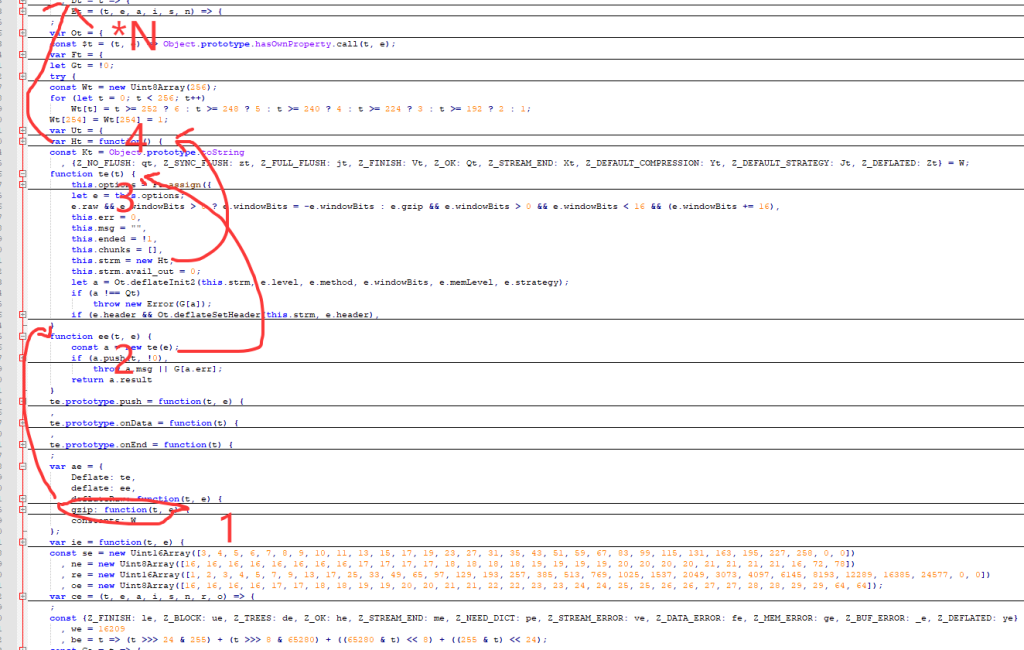Expand folded 'var Ht = function' block

click(23, 141)
